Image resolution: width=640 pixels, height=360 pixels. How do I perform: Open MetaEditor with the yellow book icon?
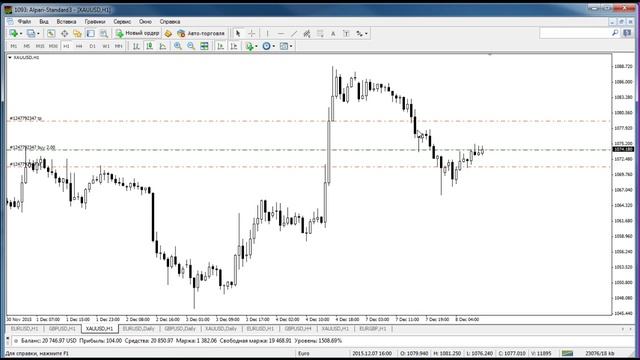tap(168, 33)
